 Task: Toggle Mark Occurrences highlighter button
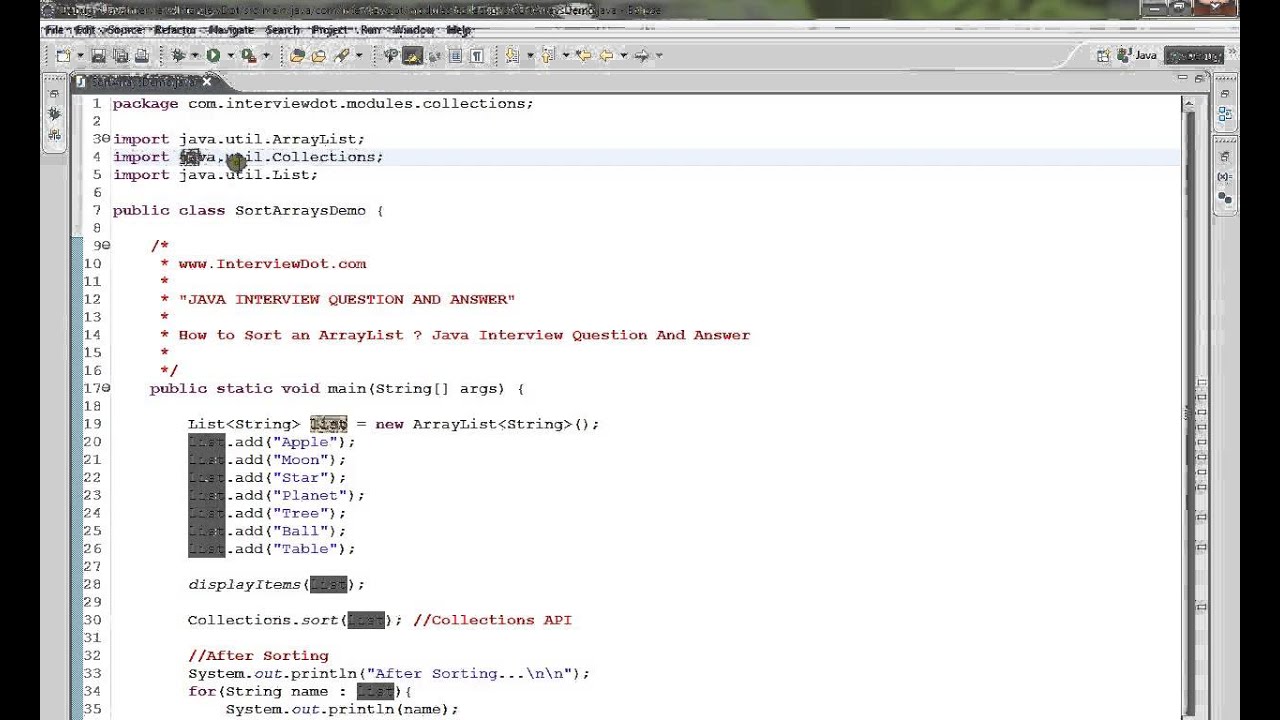[x=412, y=56]
